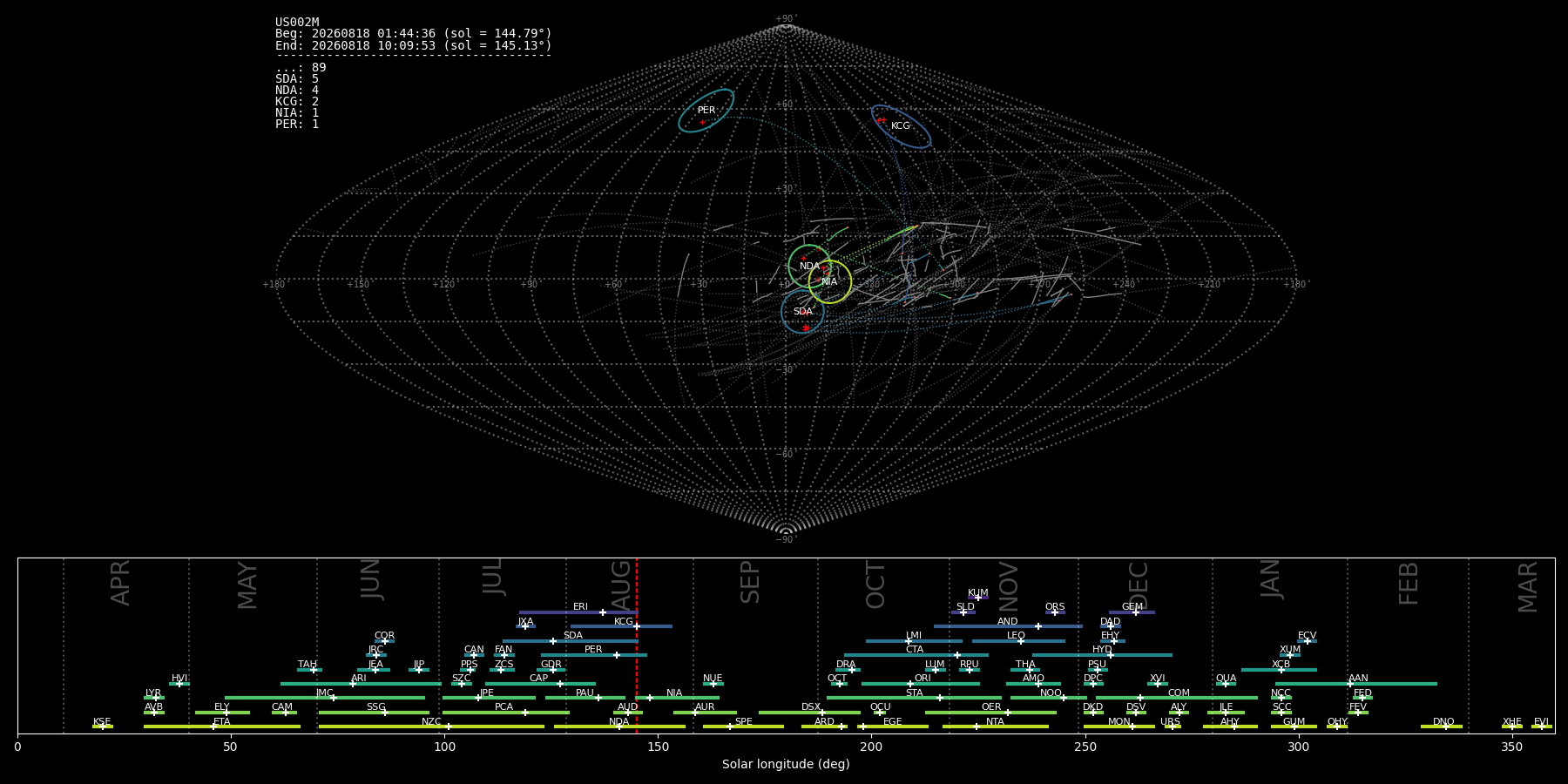Select the NDA radiant circle label
The image size is (1568, 784).
[x=810, y=267]
